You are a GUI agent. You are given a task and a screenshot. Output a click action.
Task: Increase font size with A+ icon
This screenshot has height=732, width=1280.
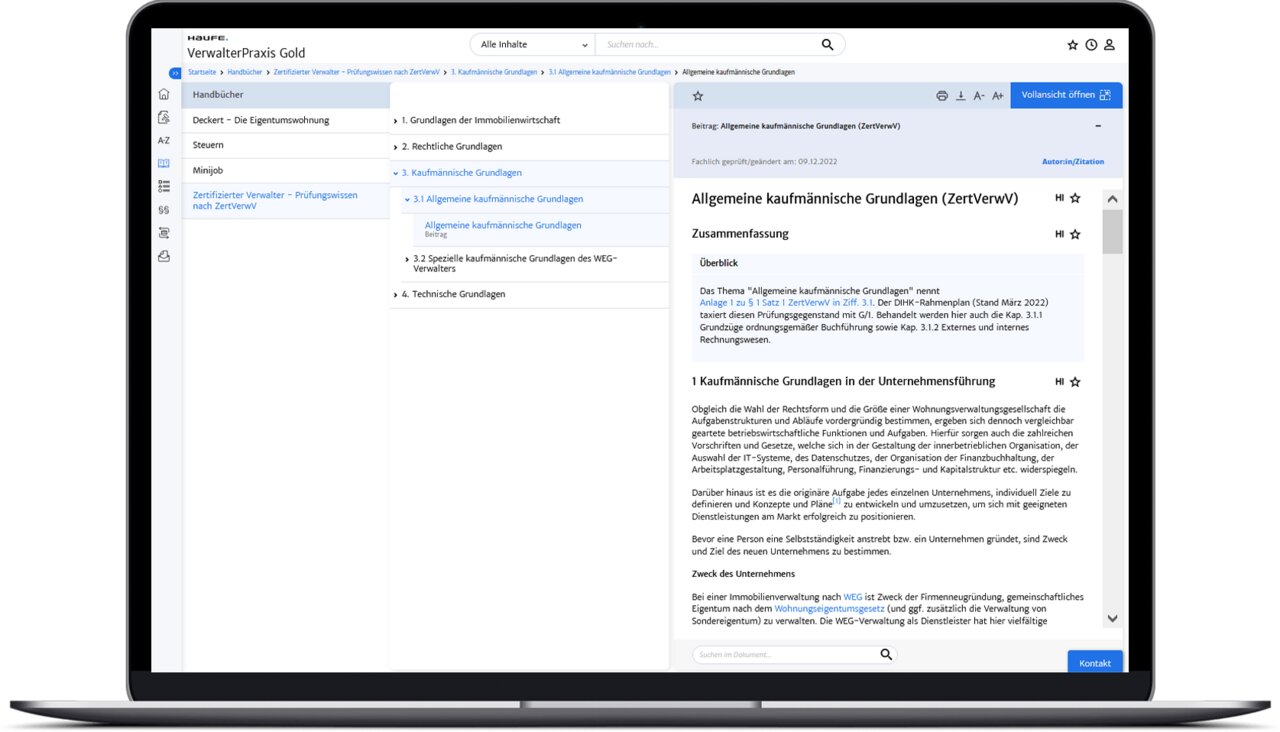coord(997,96)
